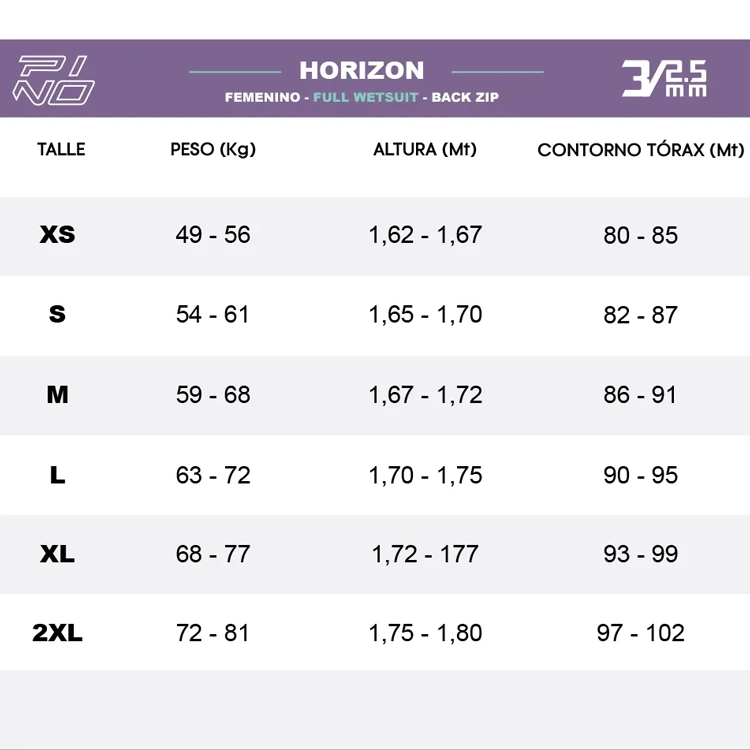This screenshot has width=750, height=750.
Task: Click the 49 - 56 weight value
Action: coord(213,235)
